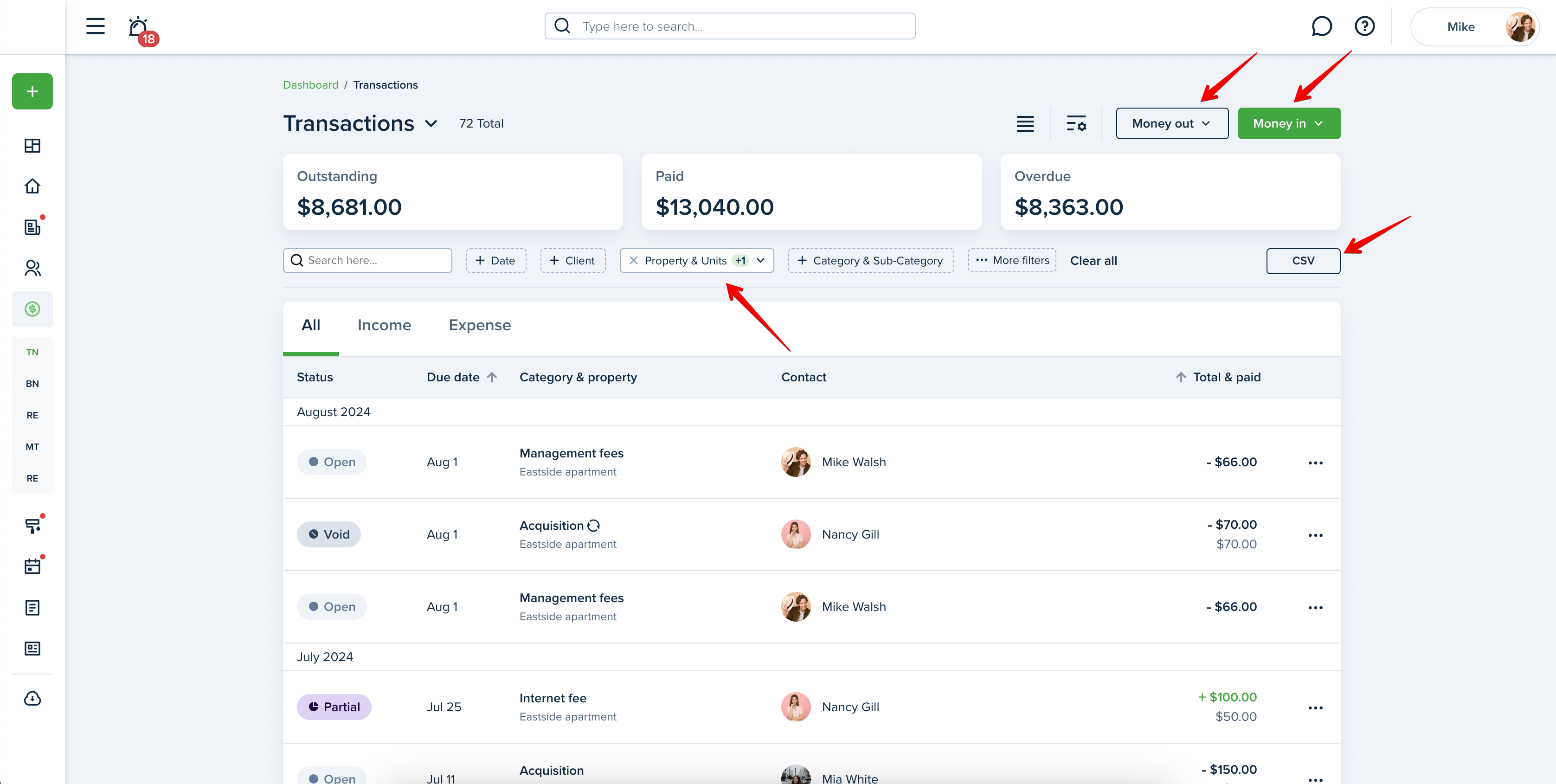Open the calendar icon in sidebar

(32, 566)
